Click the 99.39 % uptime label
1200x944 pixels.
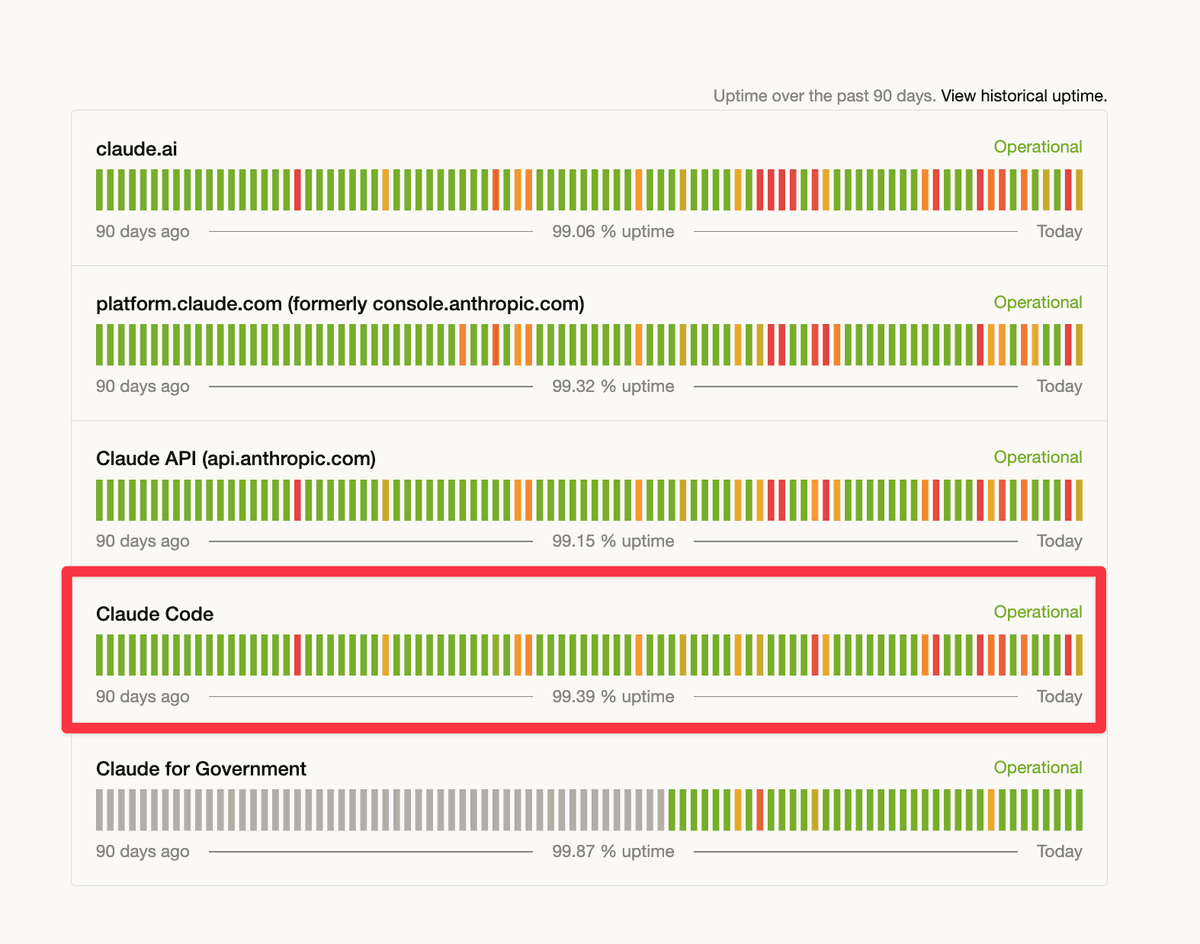click(613, 696)
